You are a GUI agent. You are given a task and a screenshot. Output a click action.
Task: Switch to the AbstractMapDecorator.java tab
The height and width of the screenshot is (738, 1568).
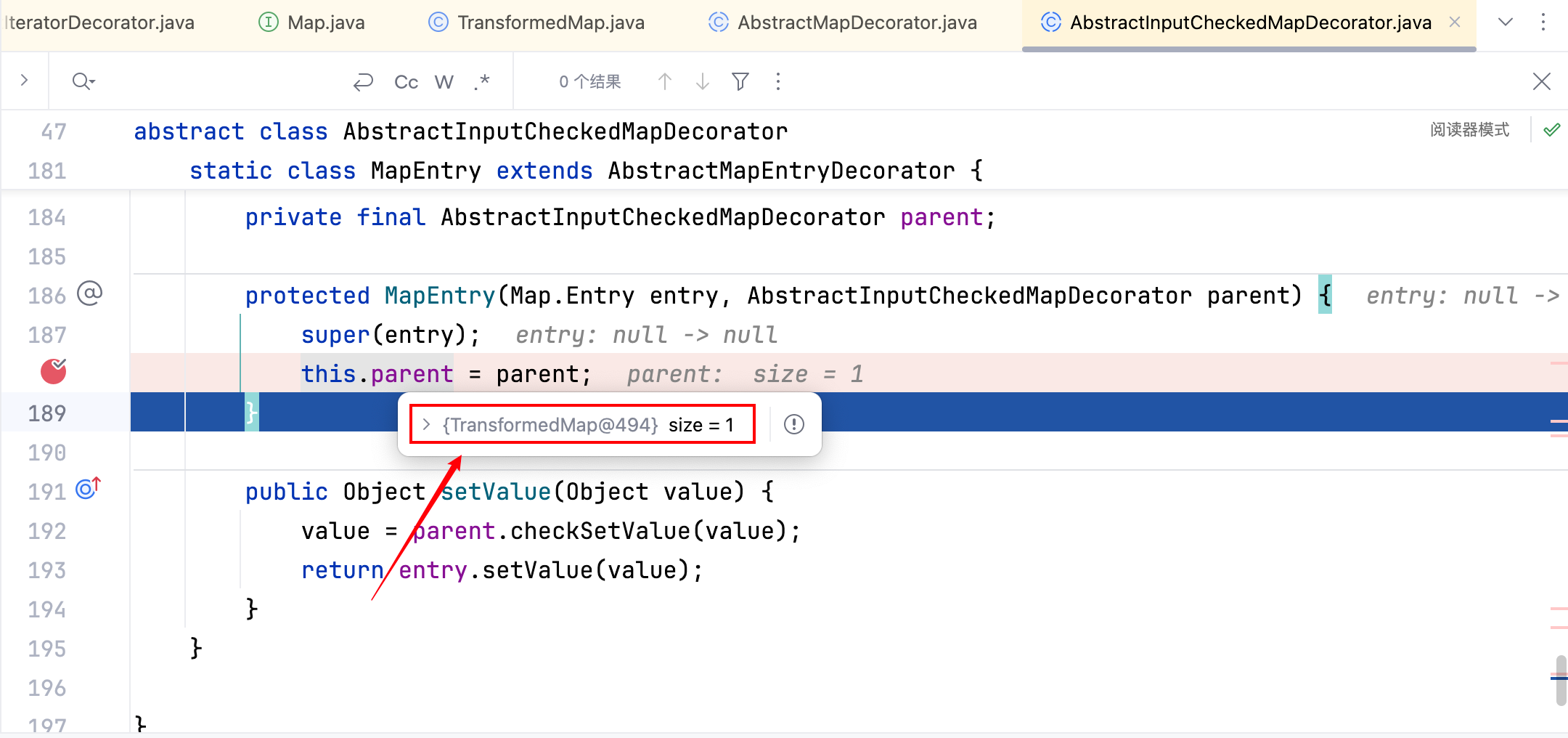(x=843, y=23)
